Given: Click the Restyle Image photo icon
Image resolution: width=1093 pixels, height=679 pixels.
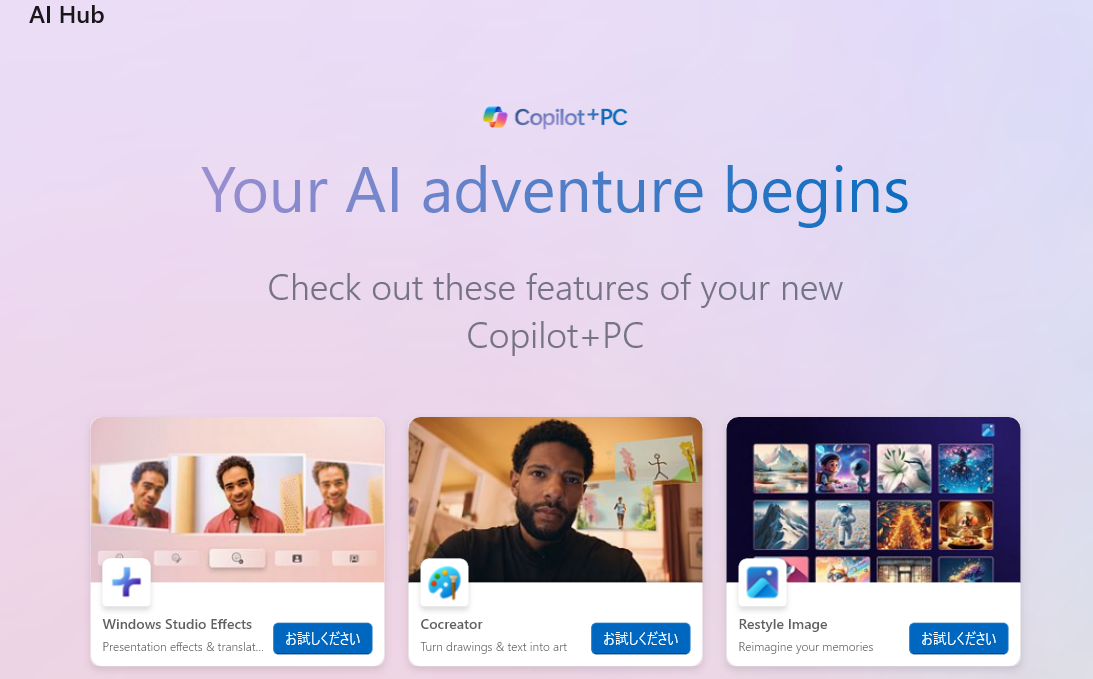Looking at the screenshot, I should coord(762,582).
